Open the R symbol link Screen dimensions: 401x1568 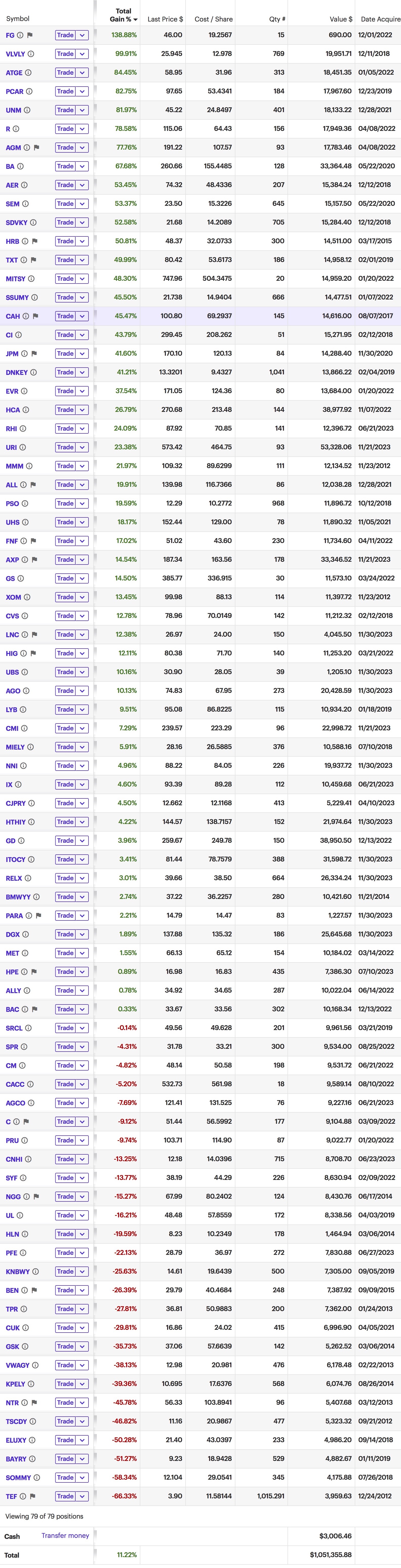pyautogui.click(x=8, y=129)
